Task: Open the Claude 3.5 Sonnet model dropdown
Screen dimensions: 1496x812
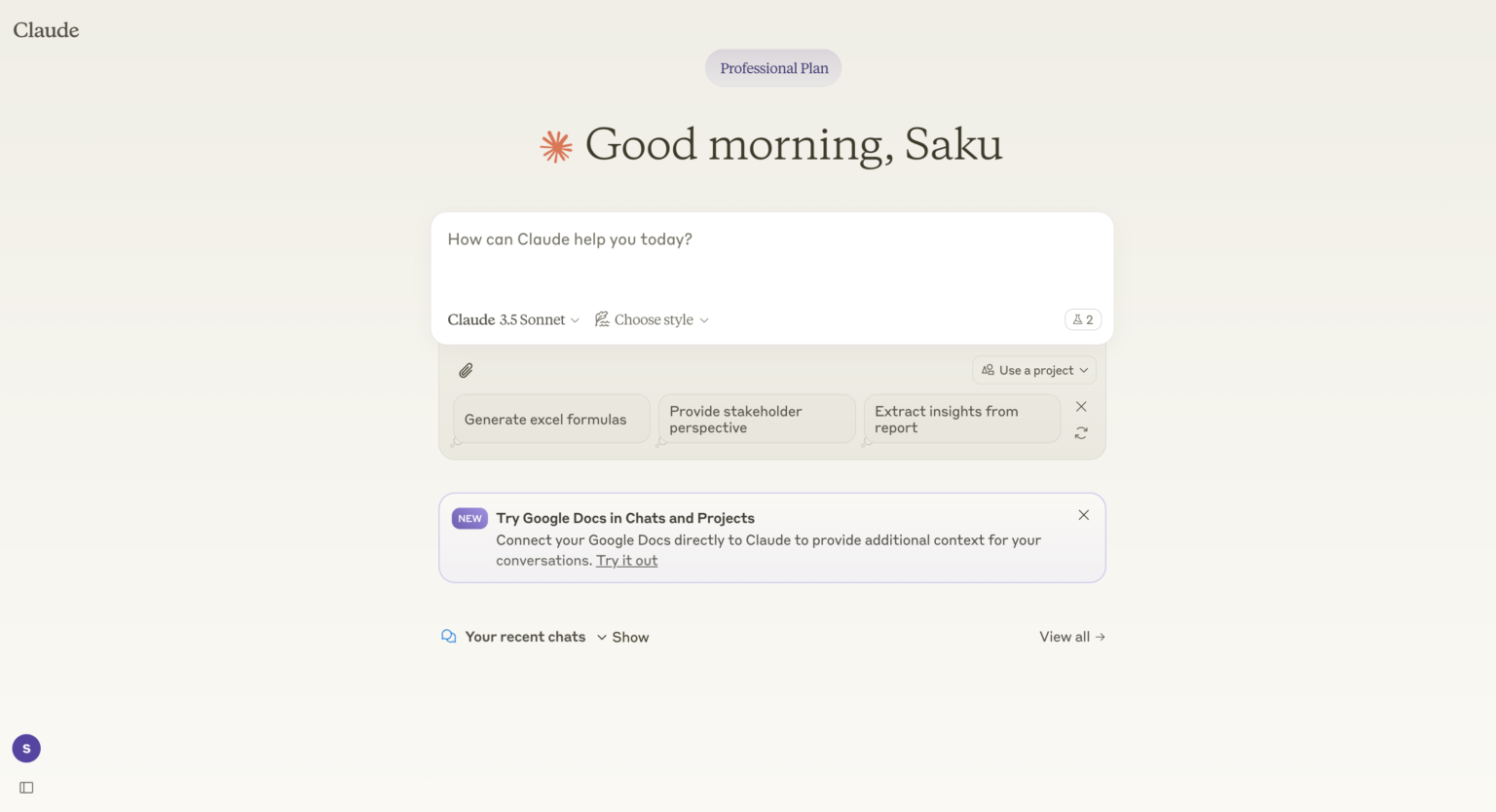Action: pyautogui.click(x=513, y=319)
